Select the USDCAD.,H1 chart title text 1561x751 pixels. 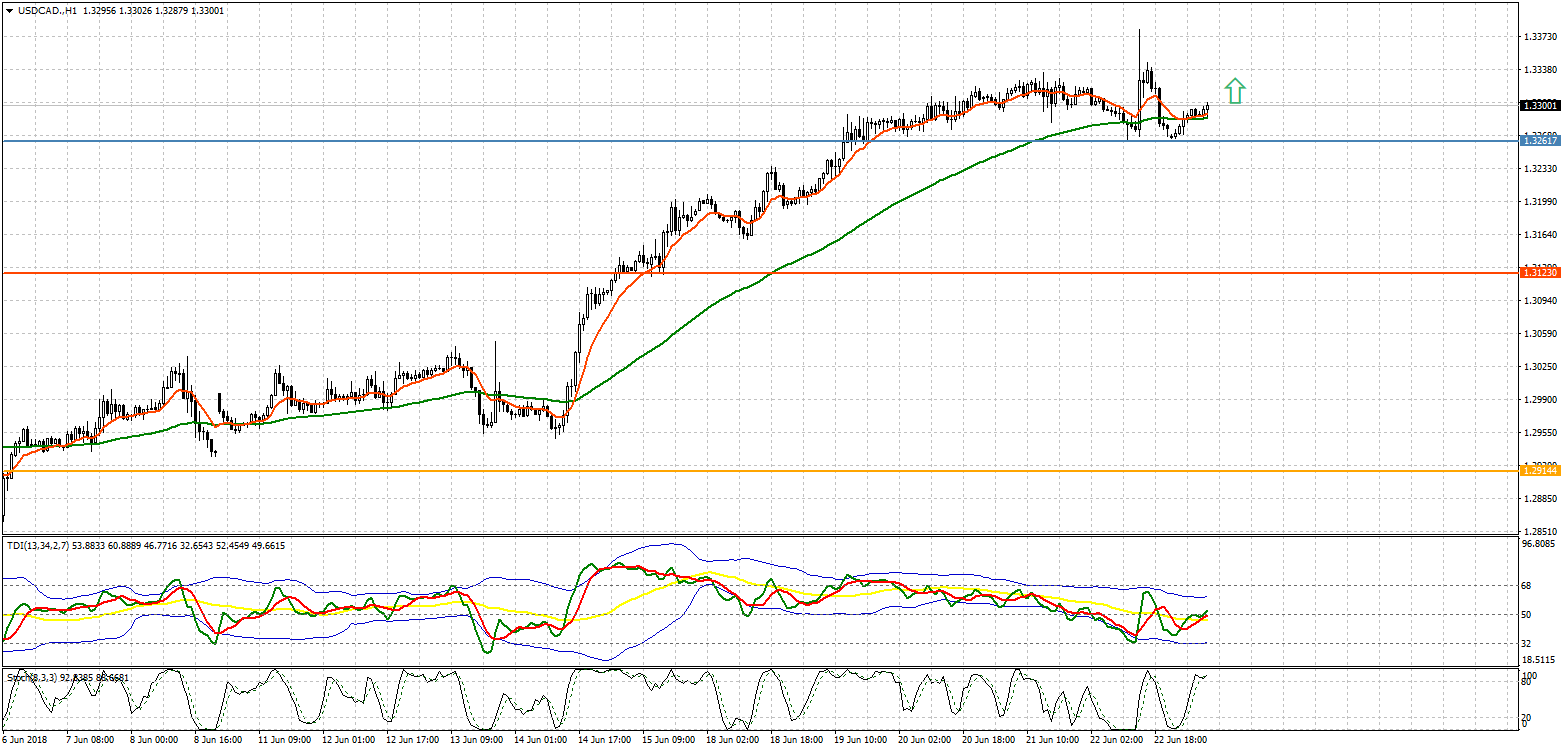[x=48, y=10]
